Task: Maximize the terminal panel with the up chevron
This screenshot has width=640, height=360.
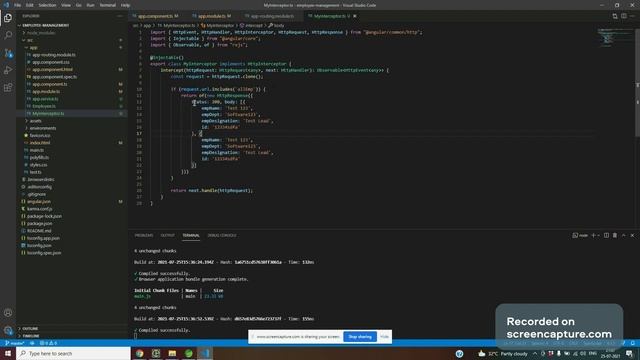Action: (x=624, y=235)
